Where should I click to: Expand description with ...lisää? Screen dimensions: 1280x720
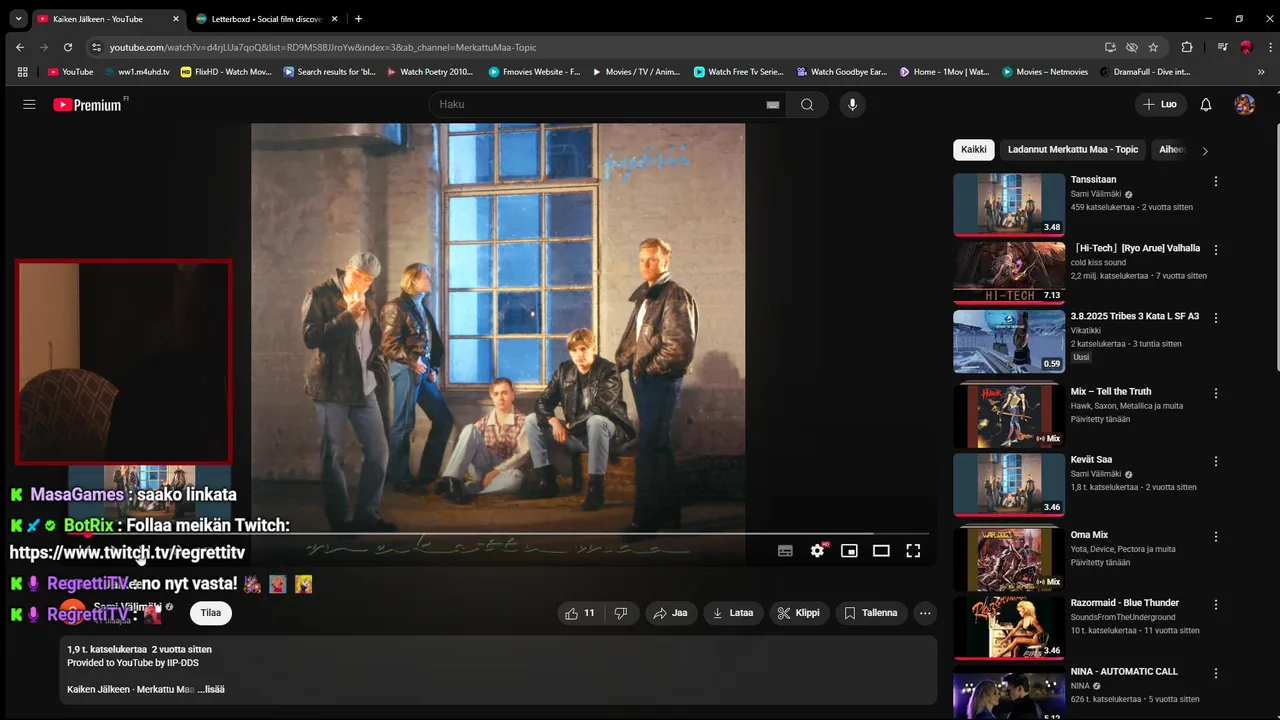click(211, 689)
